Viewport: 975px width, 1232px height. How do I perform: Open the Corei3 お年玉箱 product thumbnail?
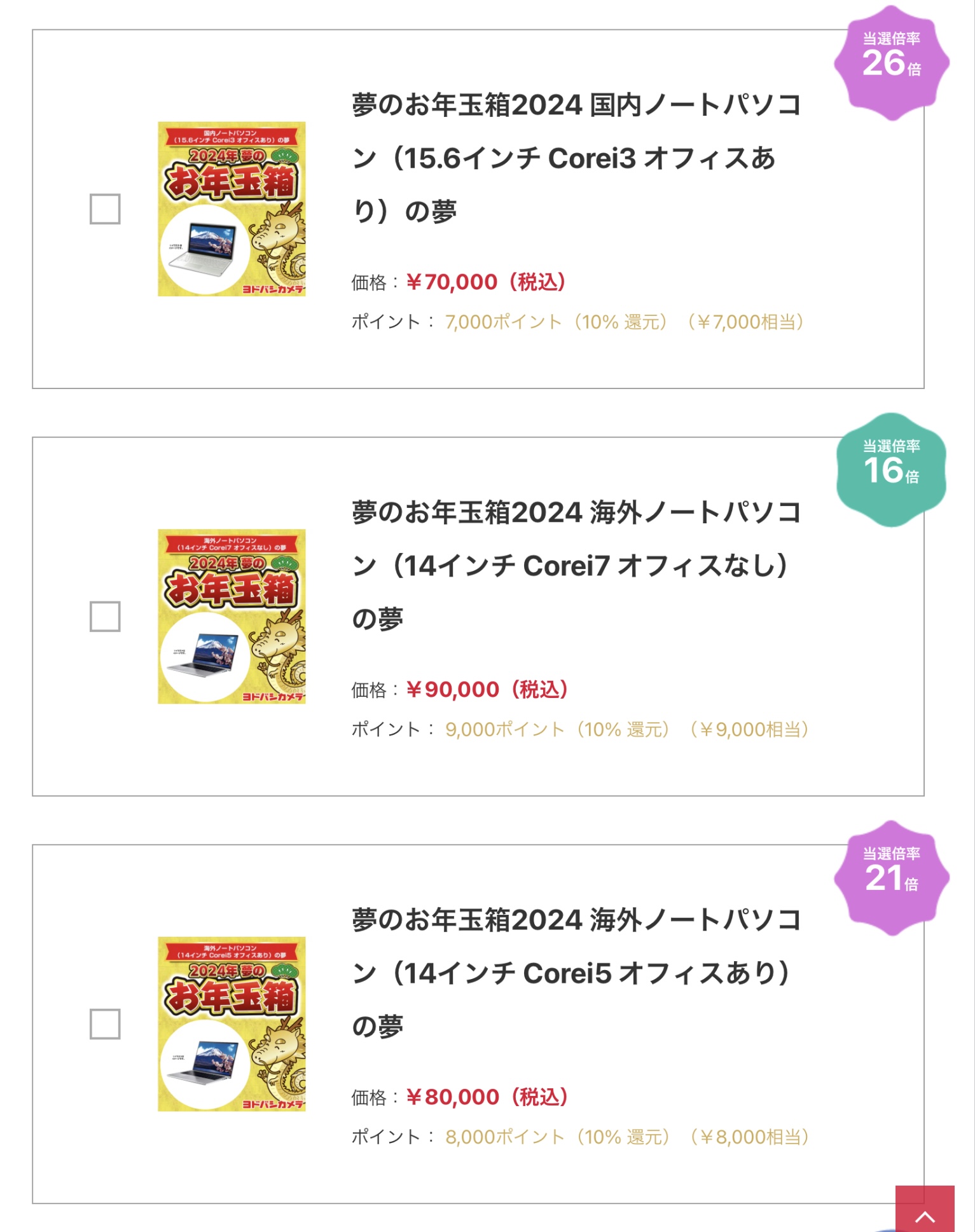pos(232,209)
